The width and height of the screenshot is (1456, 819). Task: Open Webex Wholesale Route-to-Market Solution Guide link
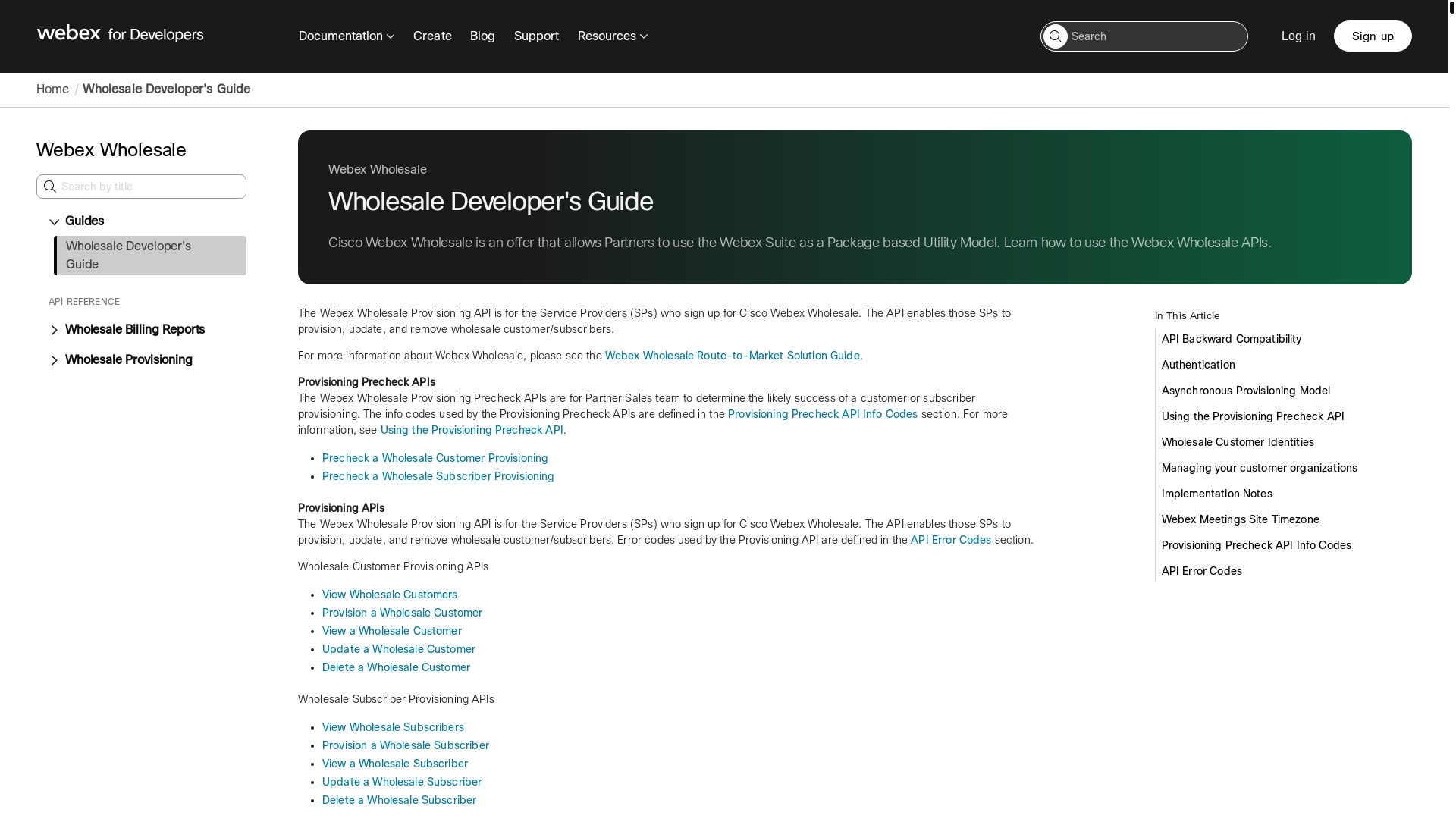732,356
